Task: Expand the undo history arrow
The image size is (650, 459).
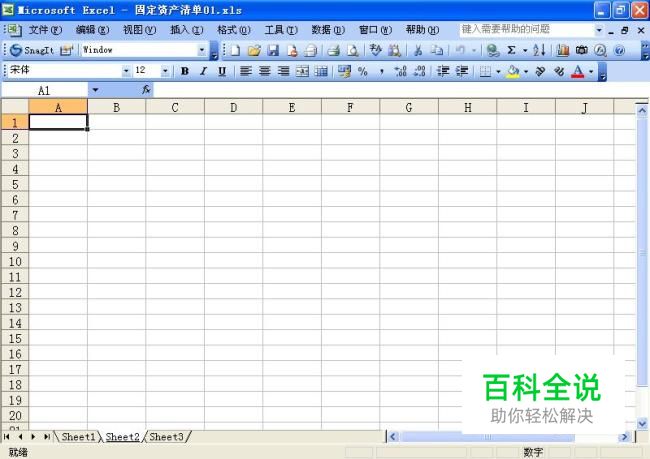Action: pyautogui.click(x=473, y=51)
